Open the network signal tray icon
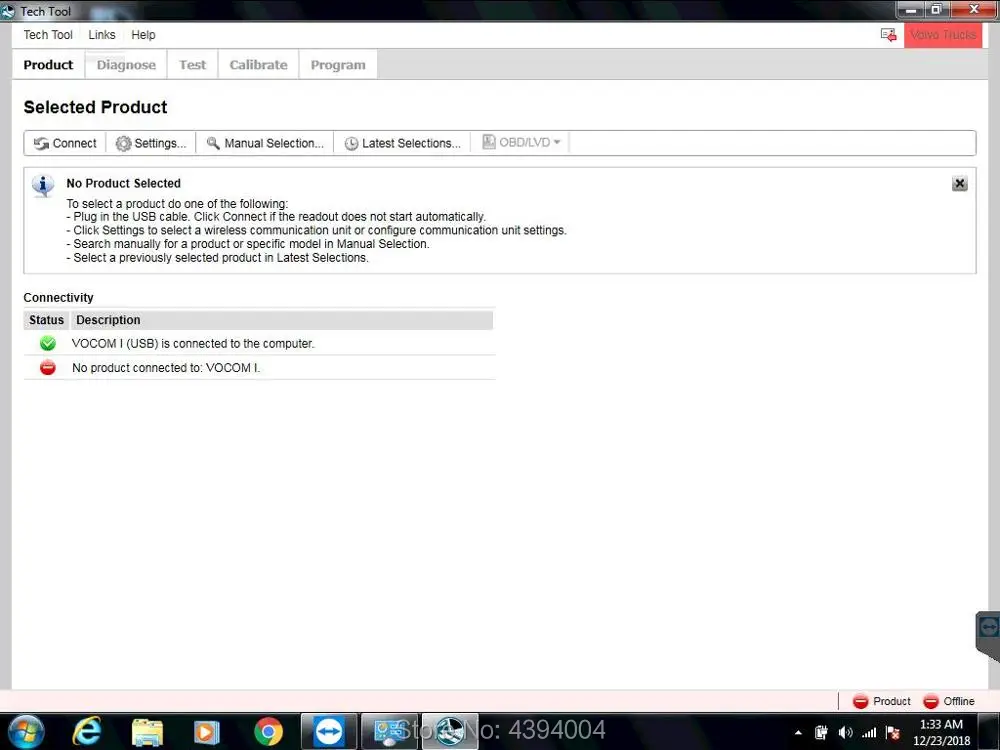Image resolution: width=1000 pixels, height=750 pixels. coord(869,733)
